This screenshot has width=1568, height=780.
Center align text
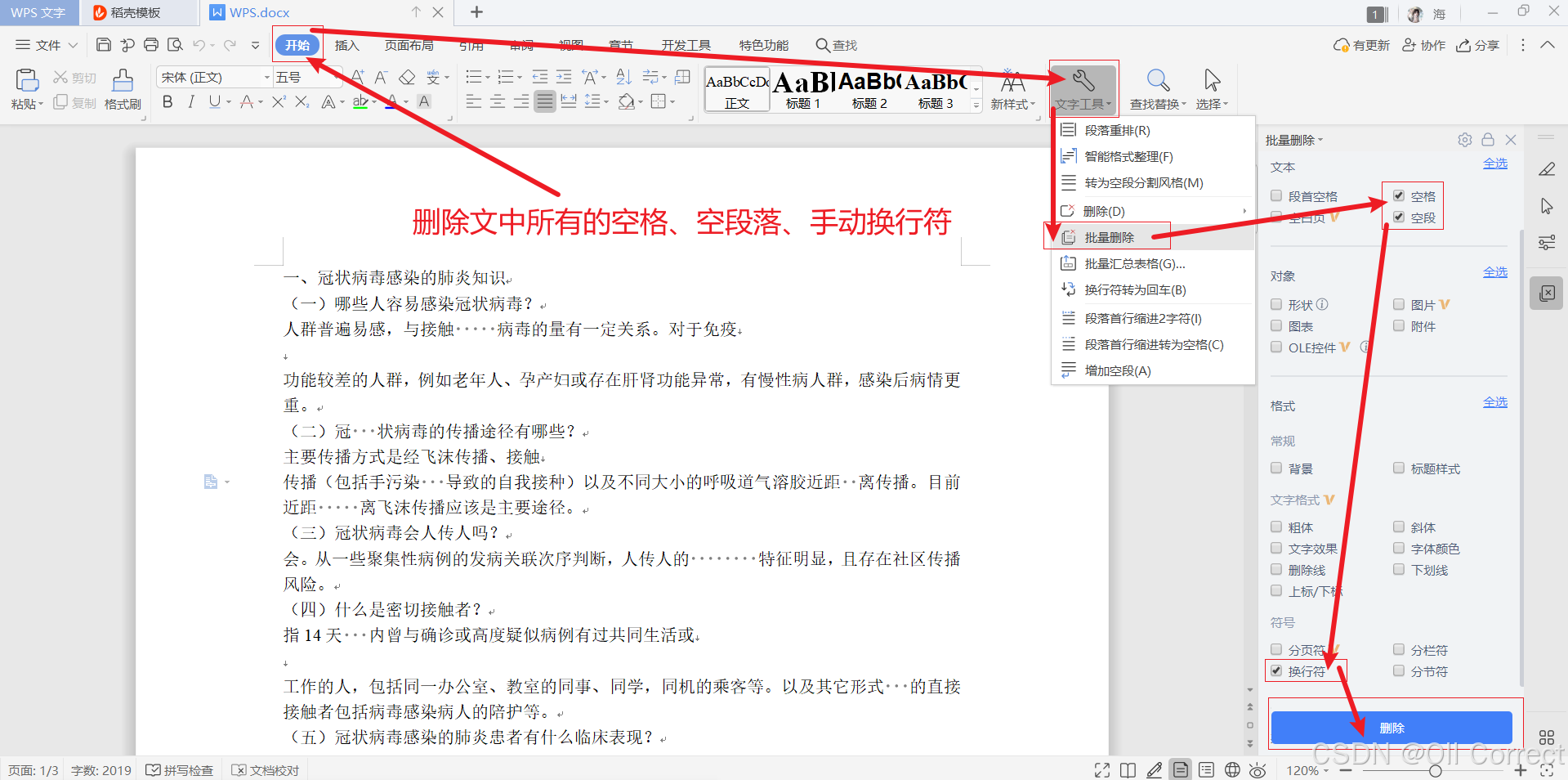498,101
